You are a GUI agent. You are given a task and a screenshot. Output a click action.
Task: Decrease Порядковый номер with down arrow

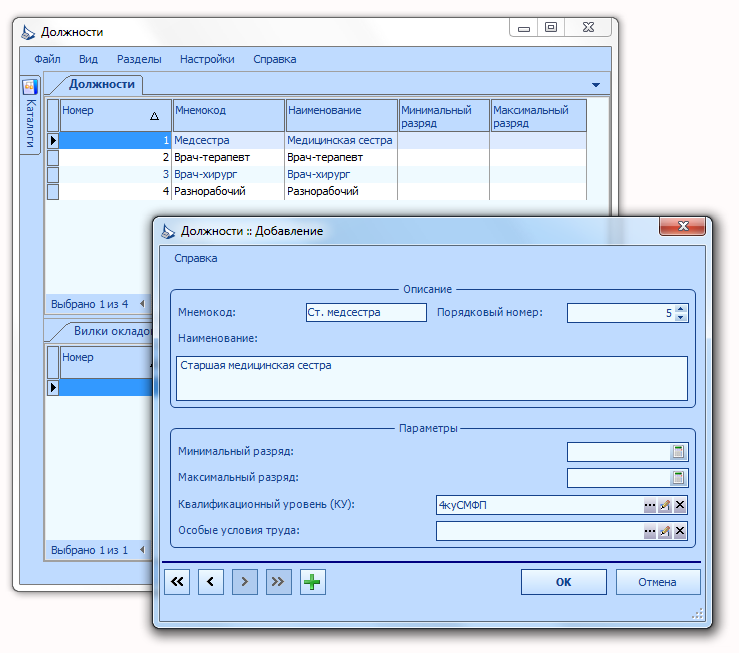[681, 318]
